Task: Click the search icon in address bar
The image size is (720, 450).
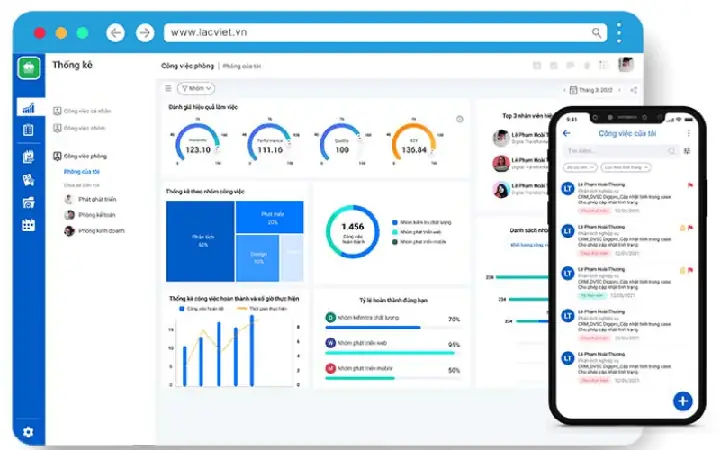Action: pyautogui.click(x=596, y=33)
